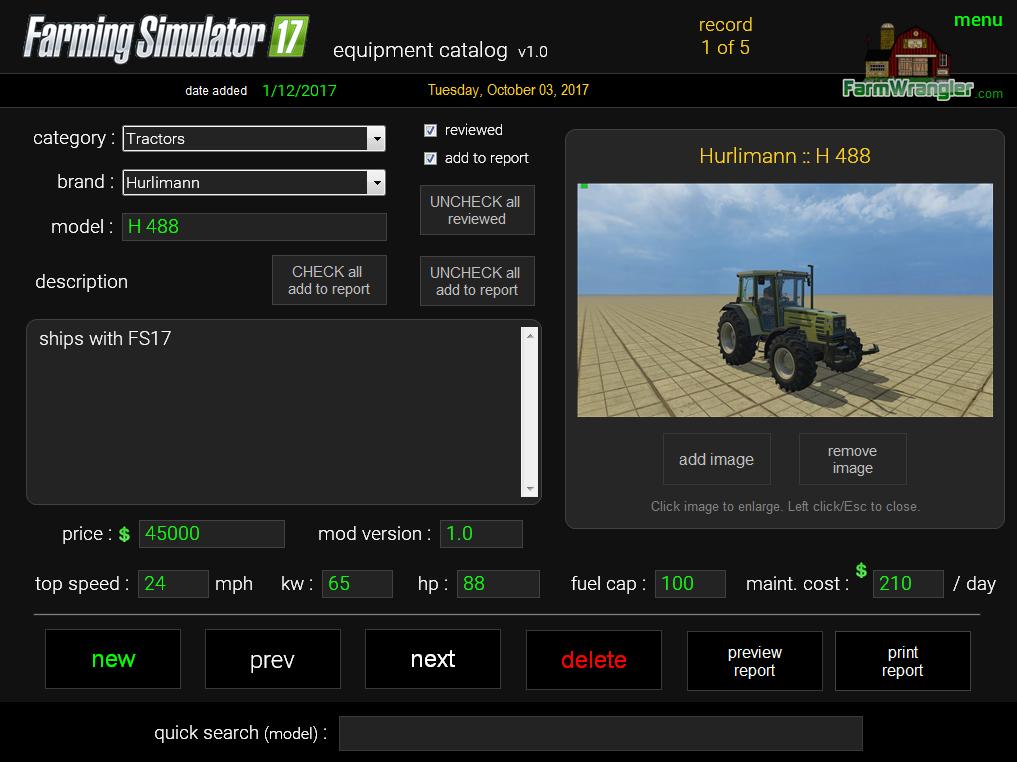This screenshot has height=762, width=1017.
Task: Click the quick search model field
Action: click(x=600, y=733)
